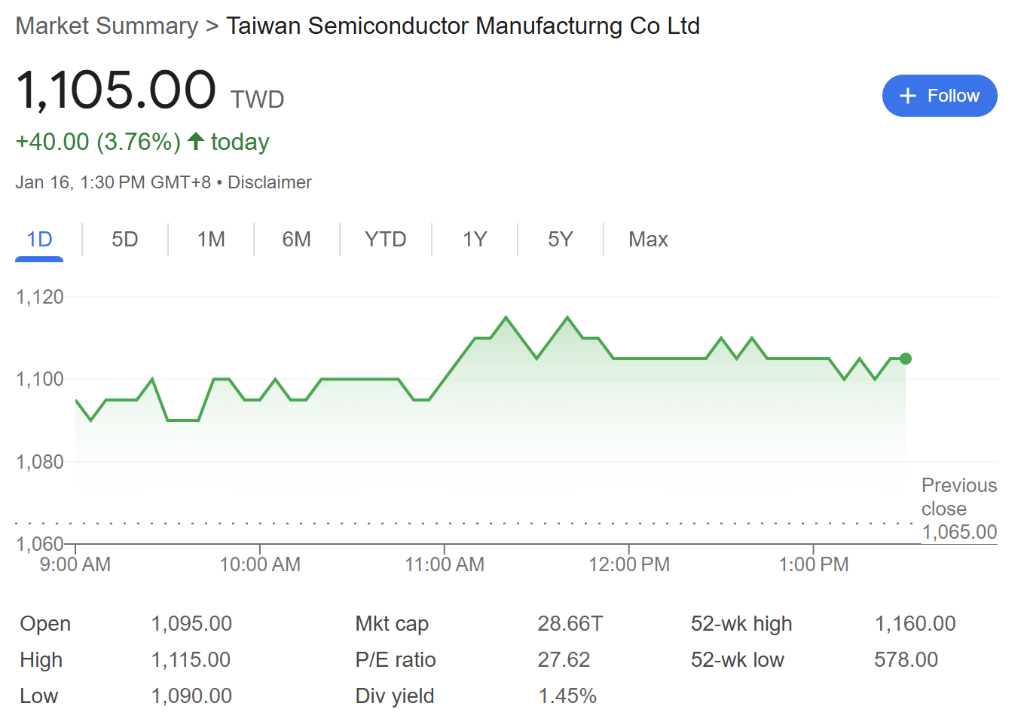Click the Div yield value 1.45%
The width and height of the screenshot is (1024, 718).
[x=567, y=696]
